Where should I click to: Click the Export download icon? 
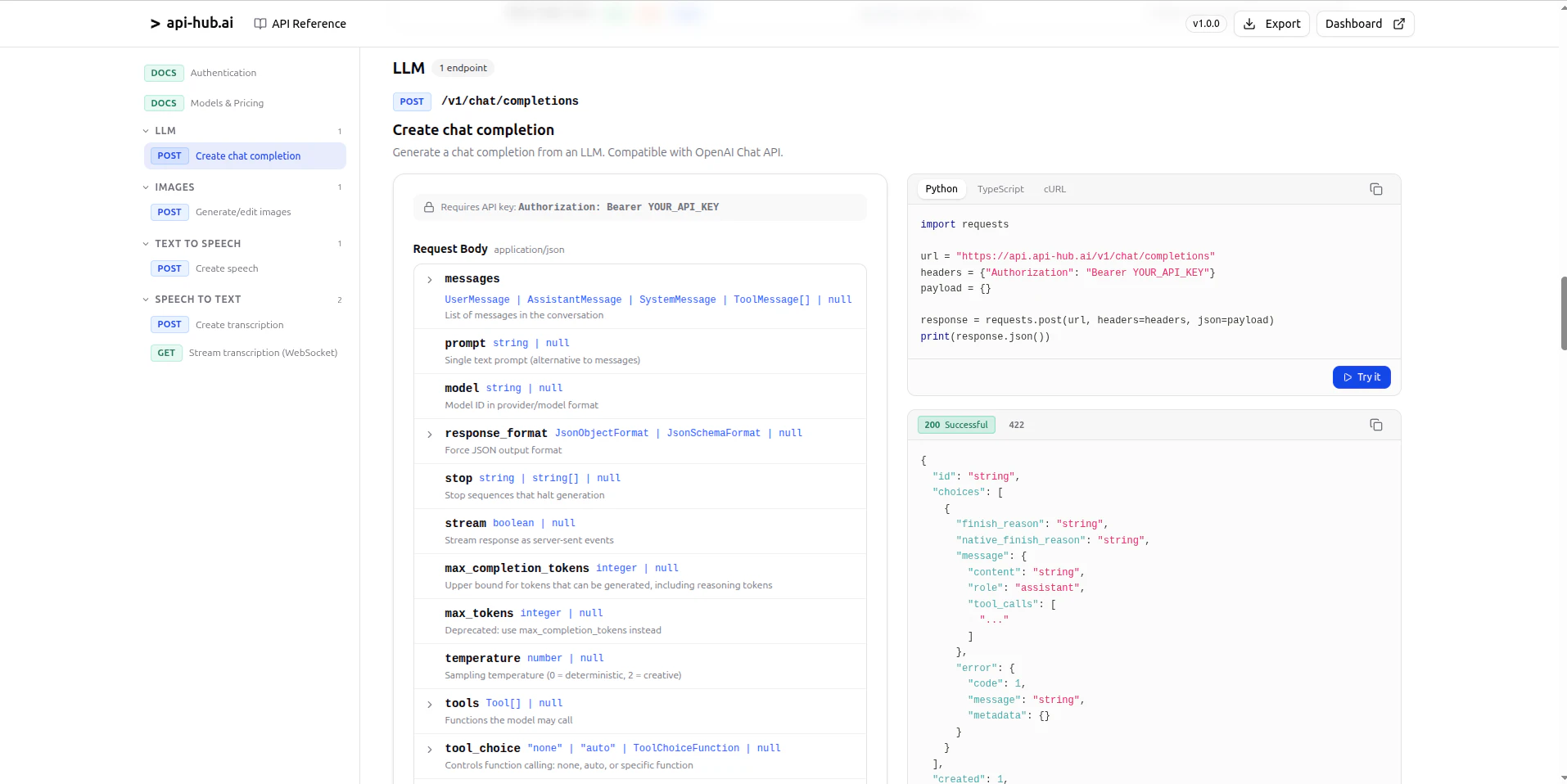click(x=1249, y=24)
